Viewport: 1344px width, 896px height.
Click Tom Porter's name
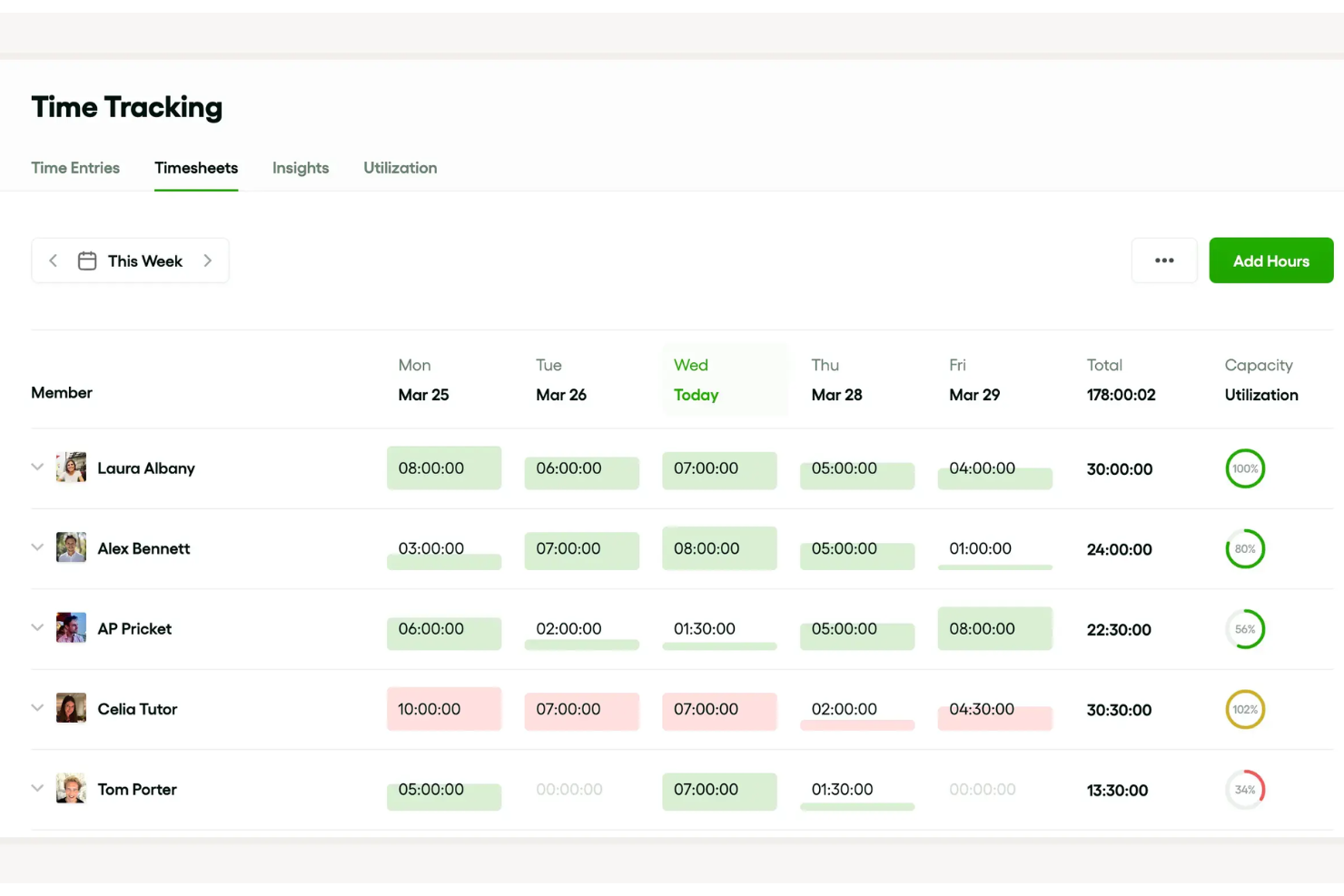click(x=137, y=789)
